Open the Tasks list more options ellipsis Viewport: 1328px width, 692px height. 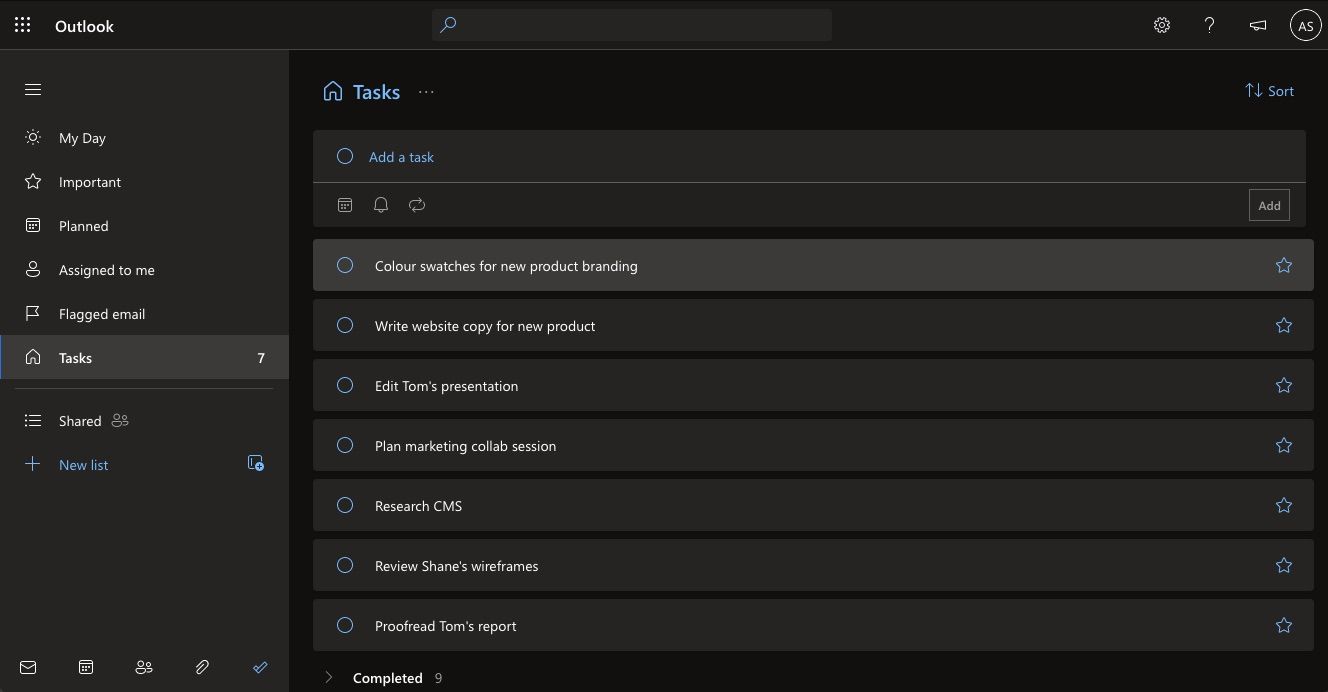point(427,92)
